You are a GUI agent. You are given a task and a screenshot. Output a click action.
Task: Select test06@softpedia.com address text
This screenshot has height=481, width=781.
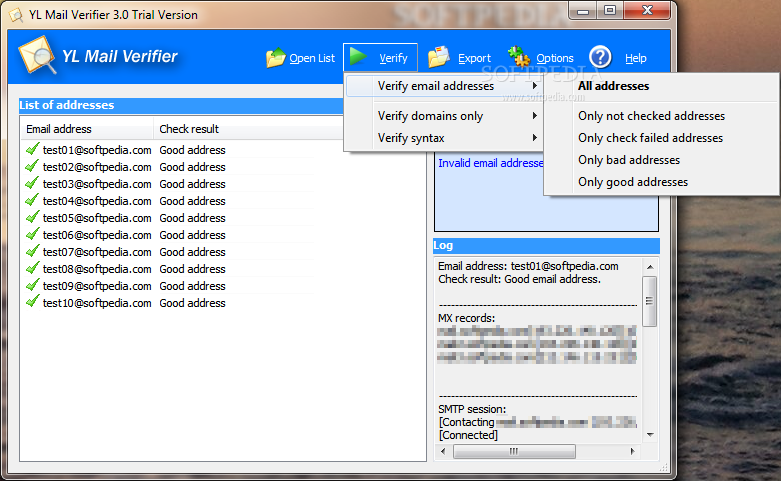pos(97,235)
